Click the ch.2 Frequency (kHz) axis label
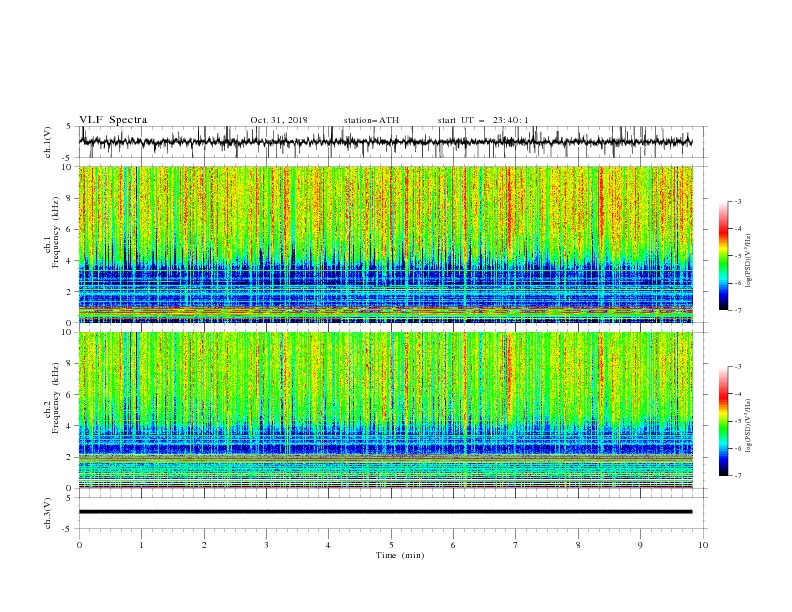The image size is (792, 612). [52, 397]
